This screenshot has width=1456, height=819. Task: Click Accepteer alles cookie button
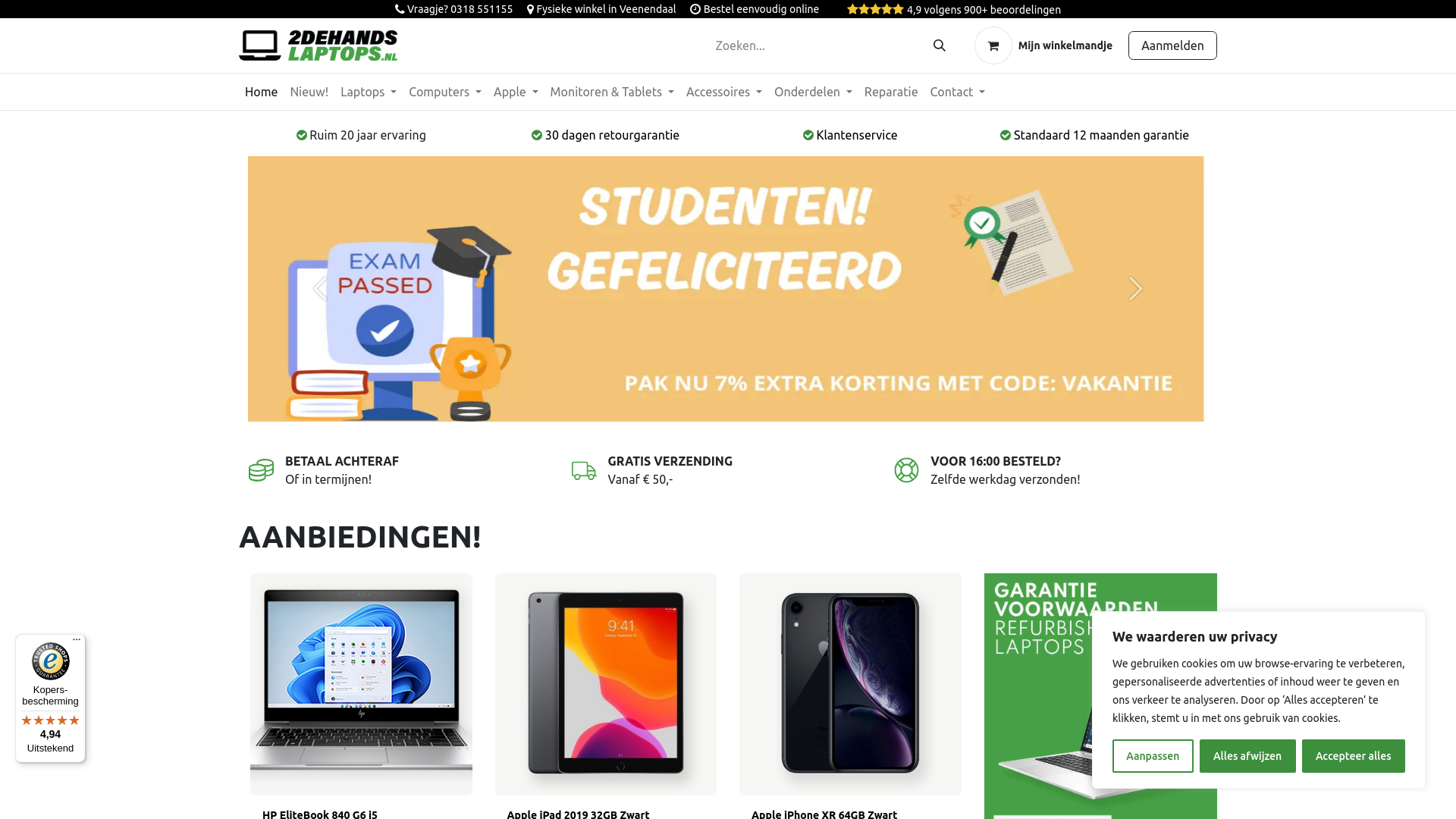coord(1353,756)
